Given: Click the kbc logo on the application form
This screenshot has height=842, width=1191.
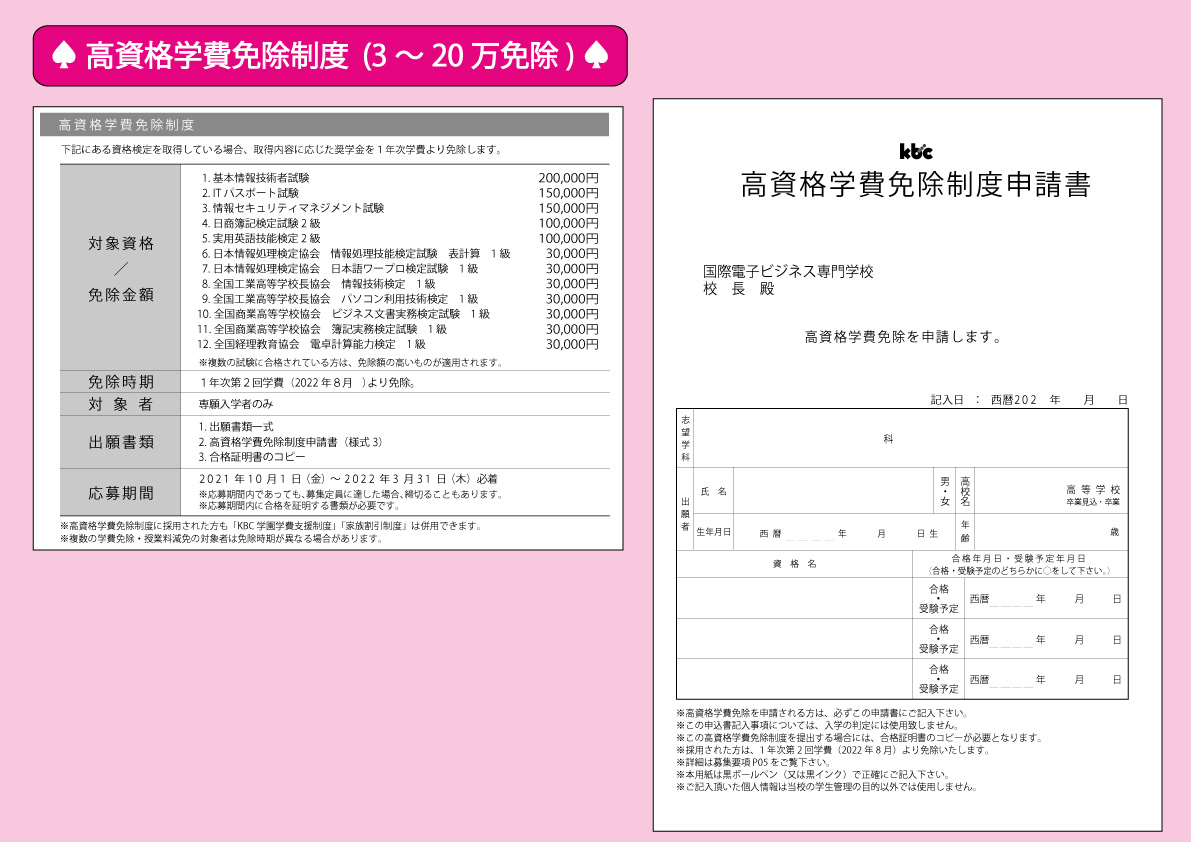Looking at the screenshot, I should [x=916, y=151].
